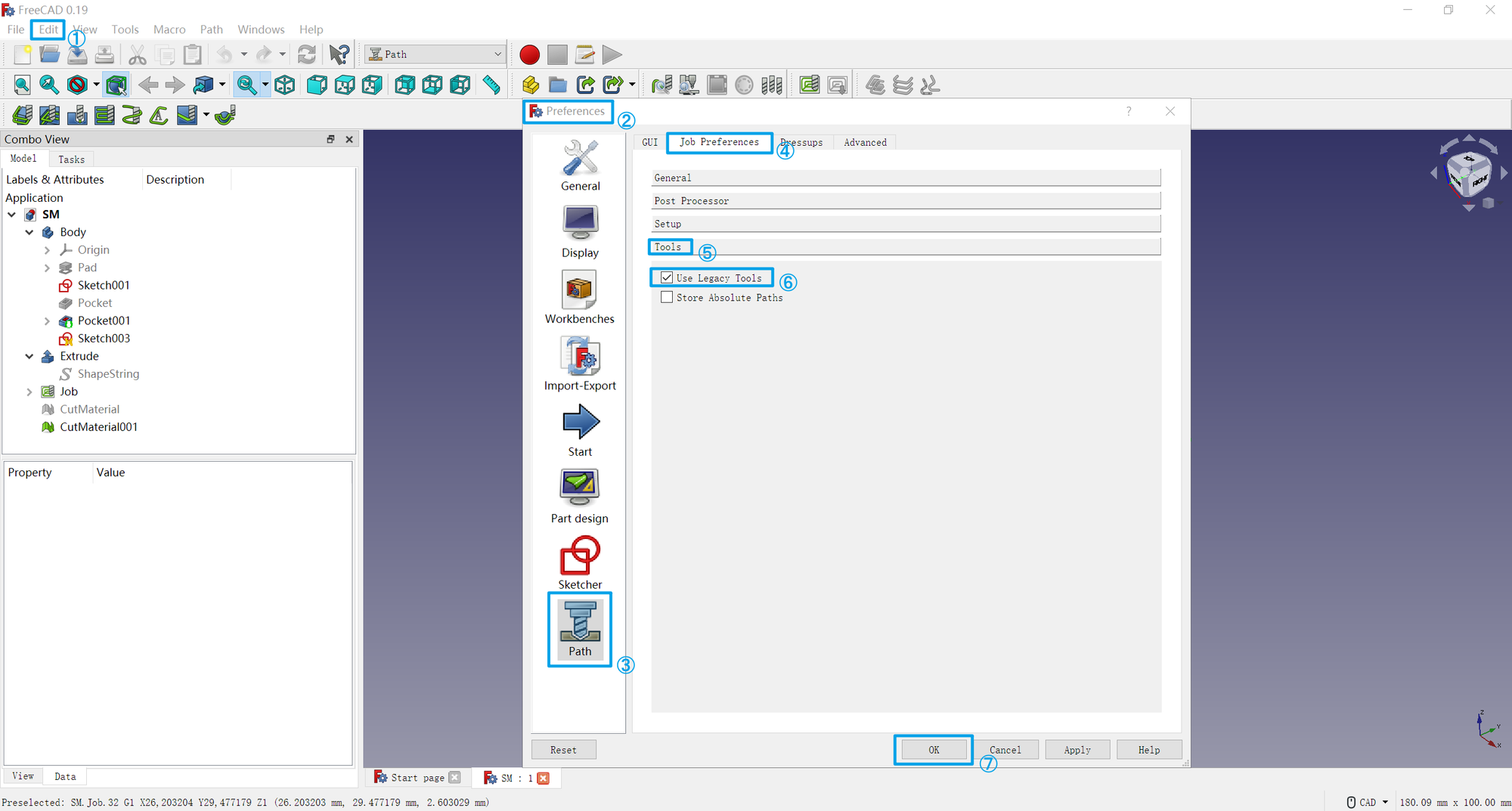Select the Engrave operation icon

click(x=157, y=114)
